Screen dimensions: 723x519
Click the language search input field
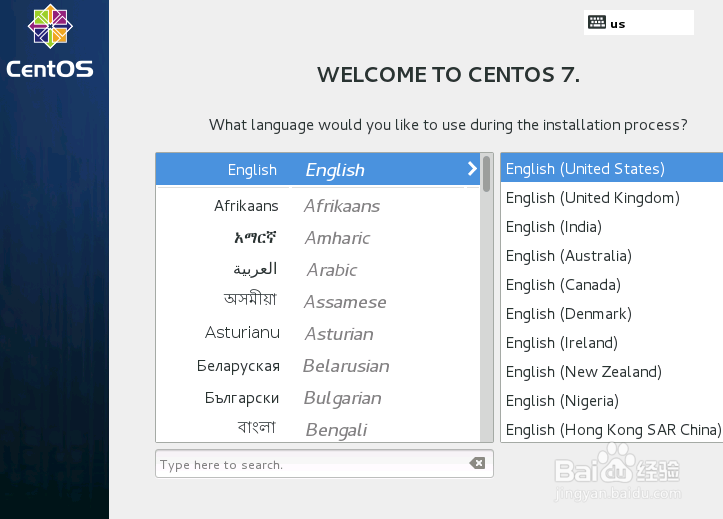click(324, 464)
